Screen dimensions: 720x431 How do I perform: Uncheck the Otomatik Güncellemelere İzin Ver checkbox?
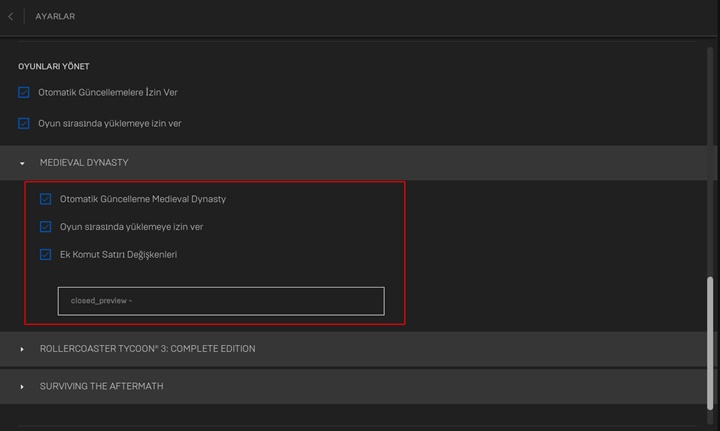24,92
